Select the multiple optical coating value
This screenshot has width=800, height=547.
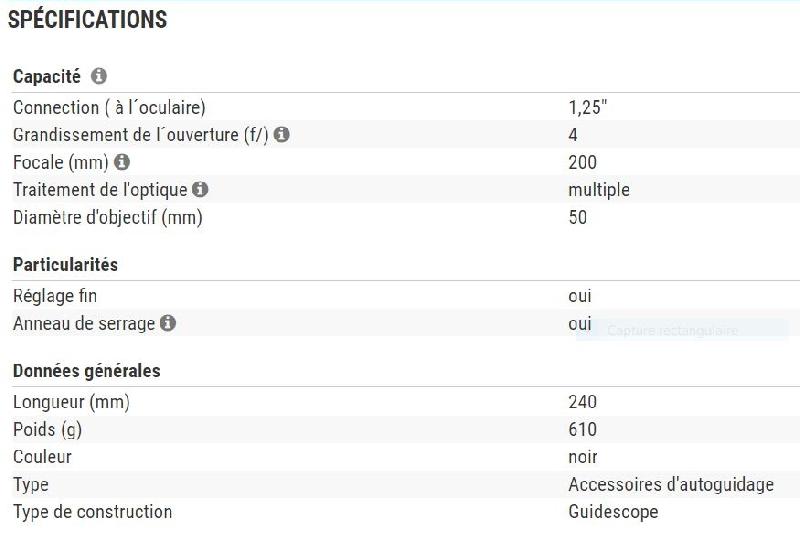(599, 189)
